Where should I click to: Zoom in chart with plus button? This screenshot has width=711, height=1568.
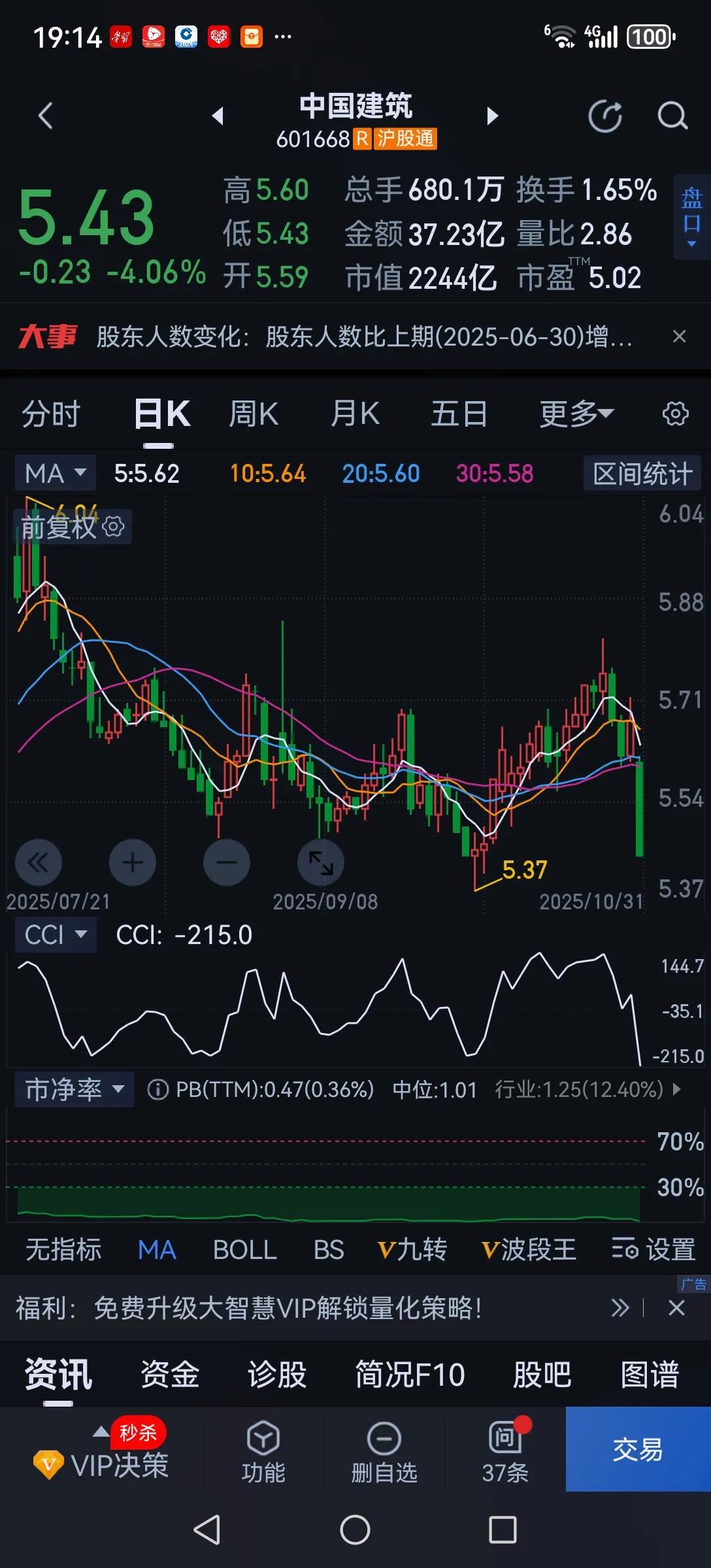[133, 862]
